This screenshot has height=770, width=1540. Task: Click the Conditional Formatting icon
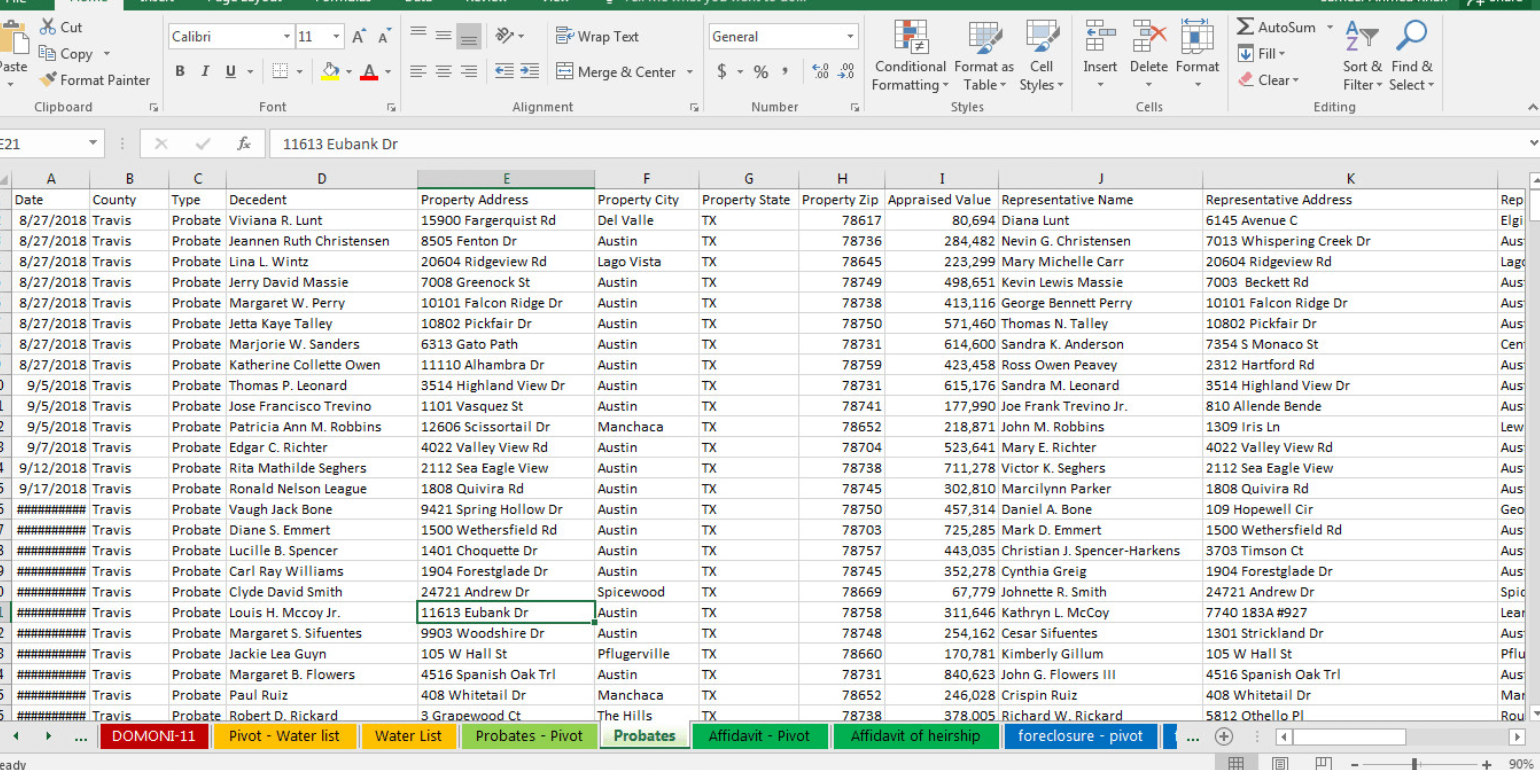coord(910,40)
